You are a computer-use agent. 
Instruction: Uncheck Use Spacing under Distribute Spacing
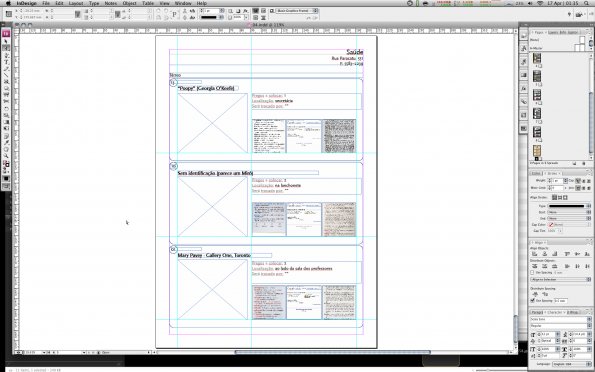point(532,301)
